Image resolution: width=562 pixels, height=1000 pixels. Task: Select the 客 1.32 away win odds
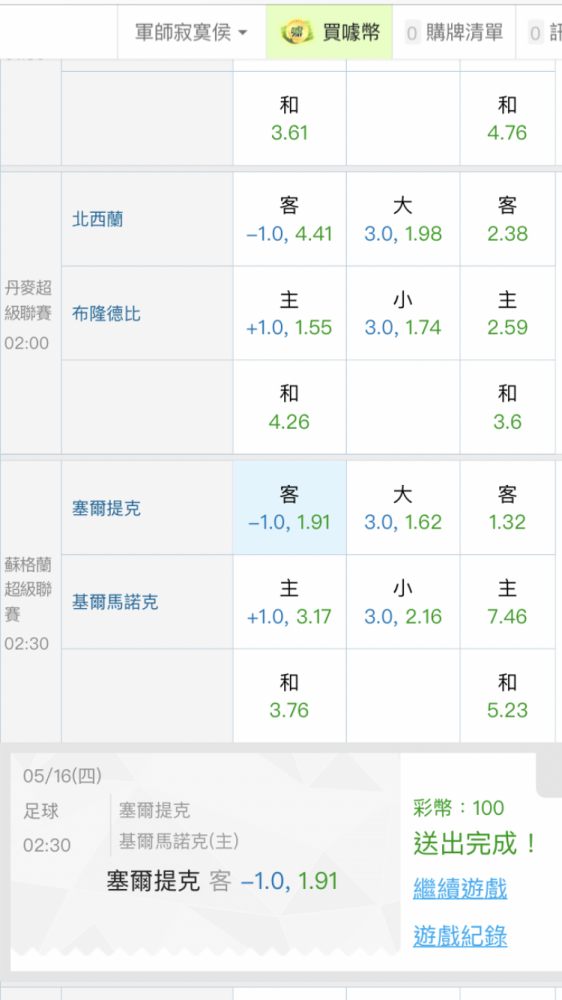508,508
